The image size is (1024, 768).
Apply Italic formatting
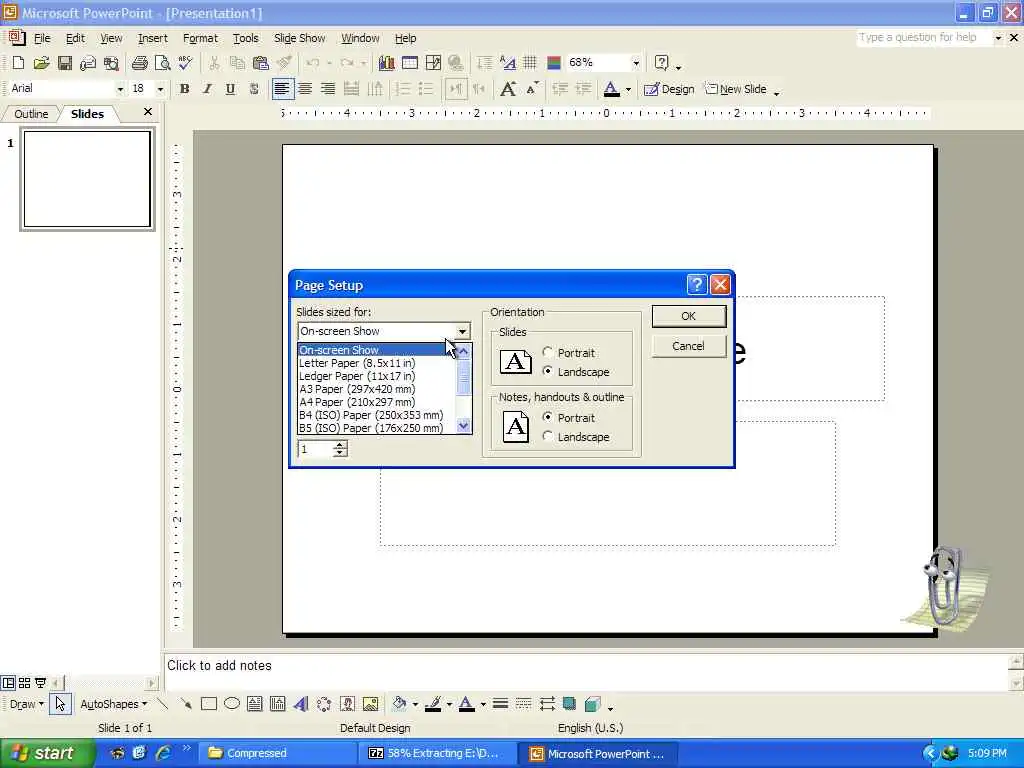[208, 89]
